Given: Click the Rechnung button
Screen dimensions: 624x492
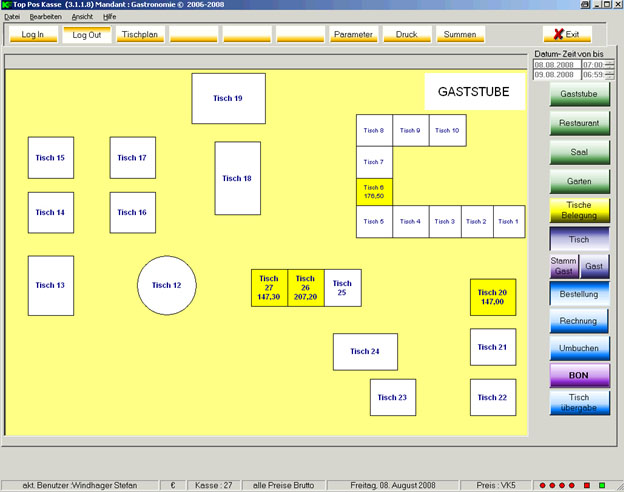Looking at the screenshot, I should (579, 321).
